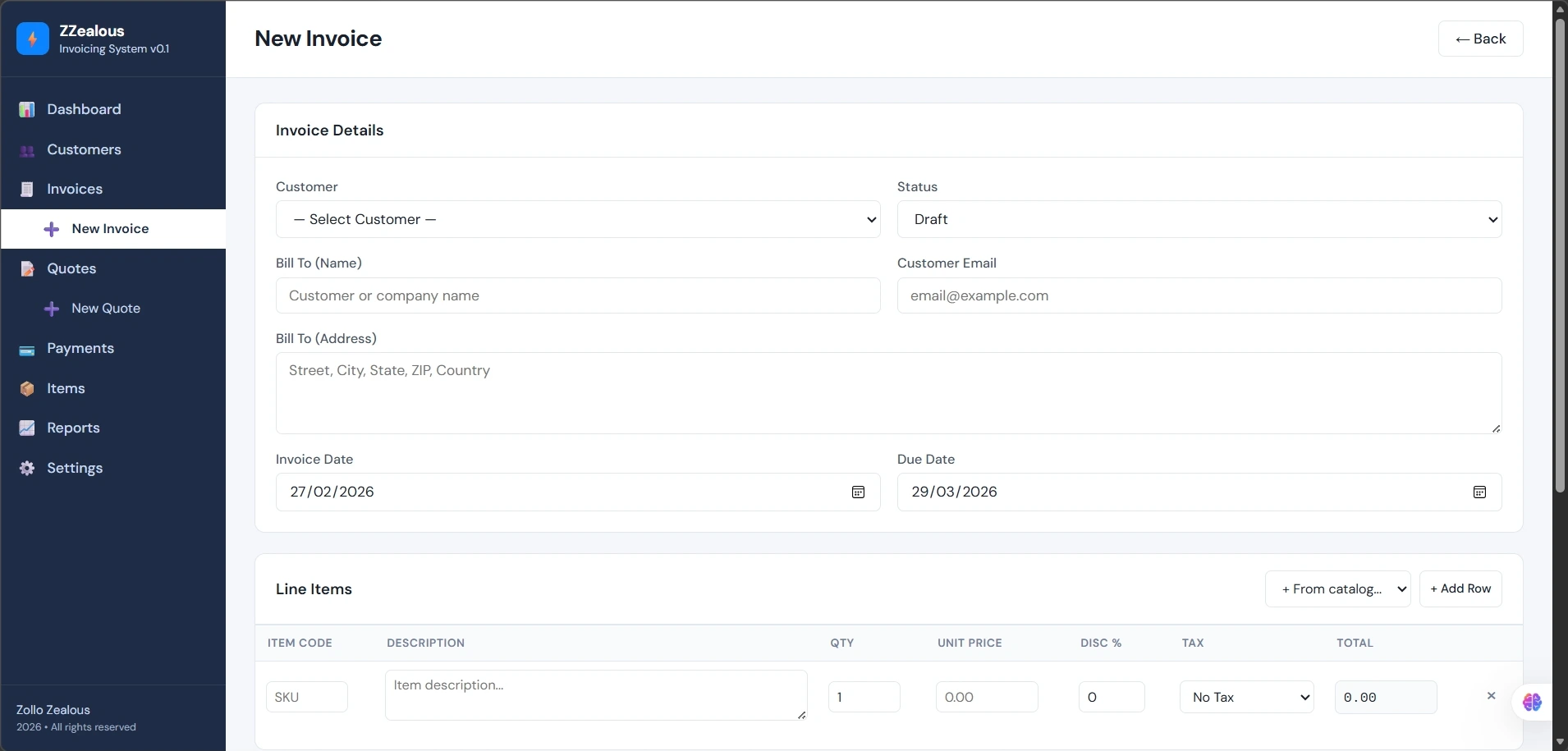Click the Payments card icon
Image resolution: width=1568 pixels, height=751 pixels.
tap(27, 350)
